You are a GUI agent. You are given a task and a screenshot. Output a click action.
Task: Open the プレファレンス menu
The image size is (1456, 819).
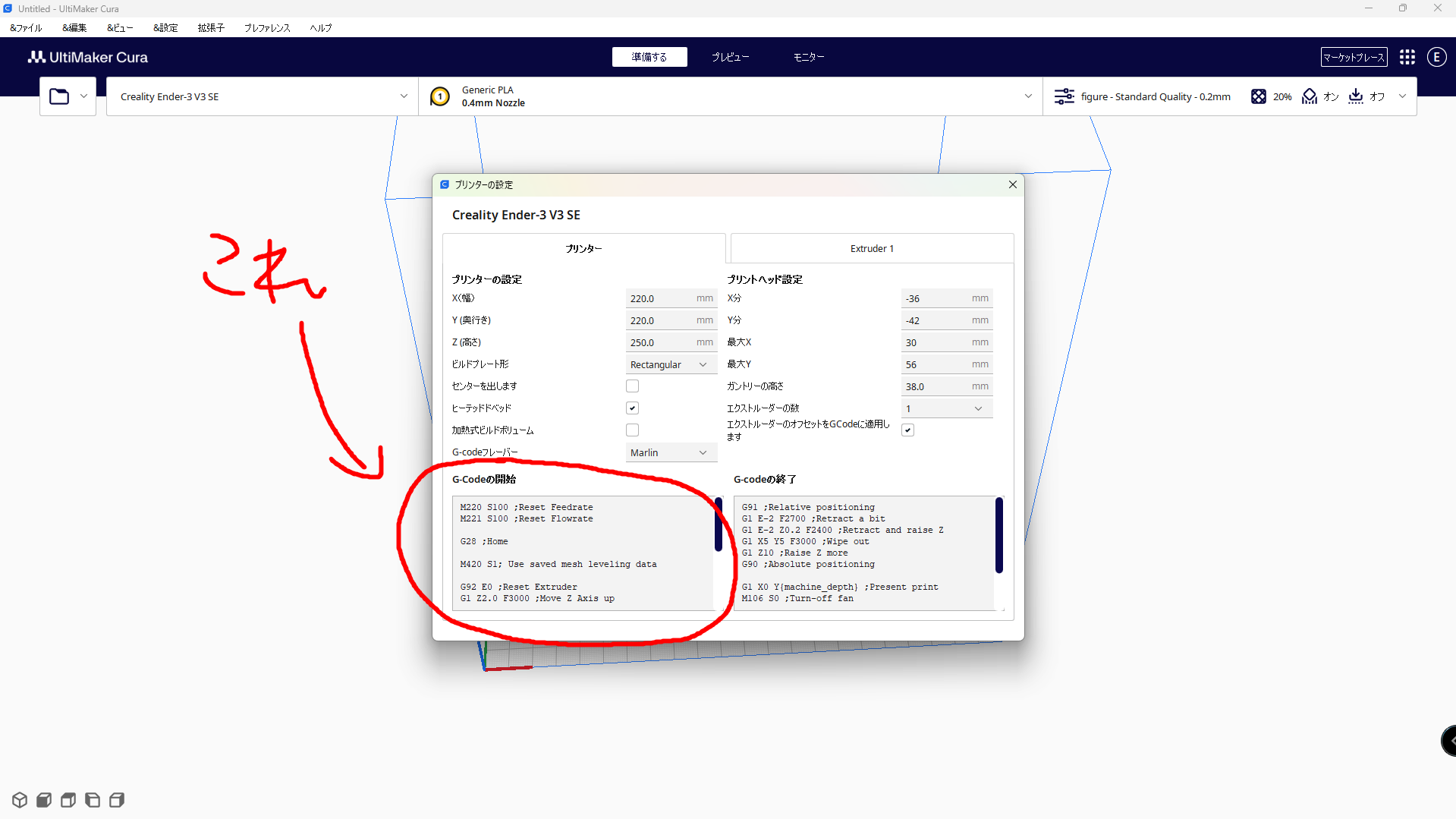point(267,28)
